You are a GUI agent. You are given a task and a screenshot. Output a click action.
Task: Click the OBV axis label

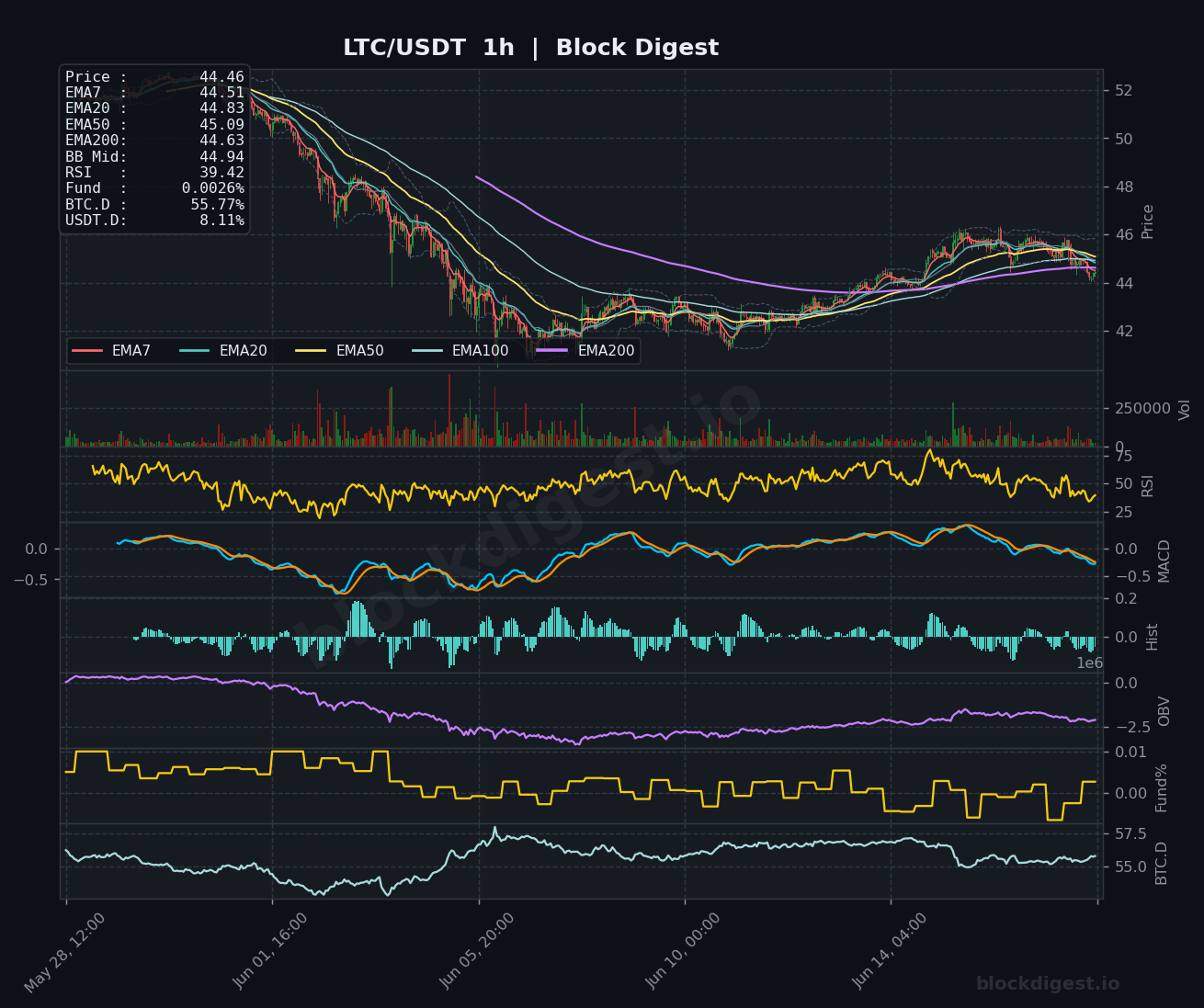1164,711
